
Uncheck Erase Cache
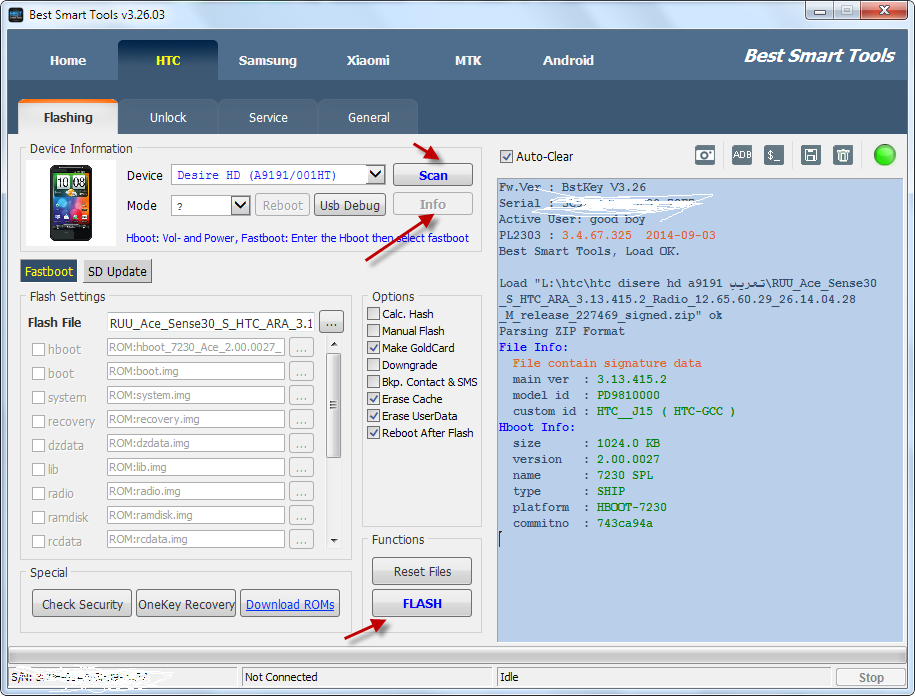click(373, 399)
